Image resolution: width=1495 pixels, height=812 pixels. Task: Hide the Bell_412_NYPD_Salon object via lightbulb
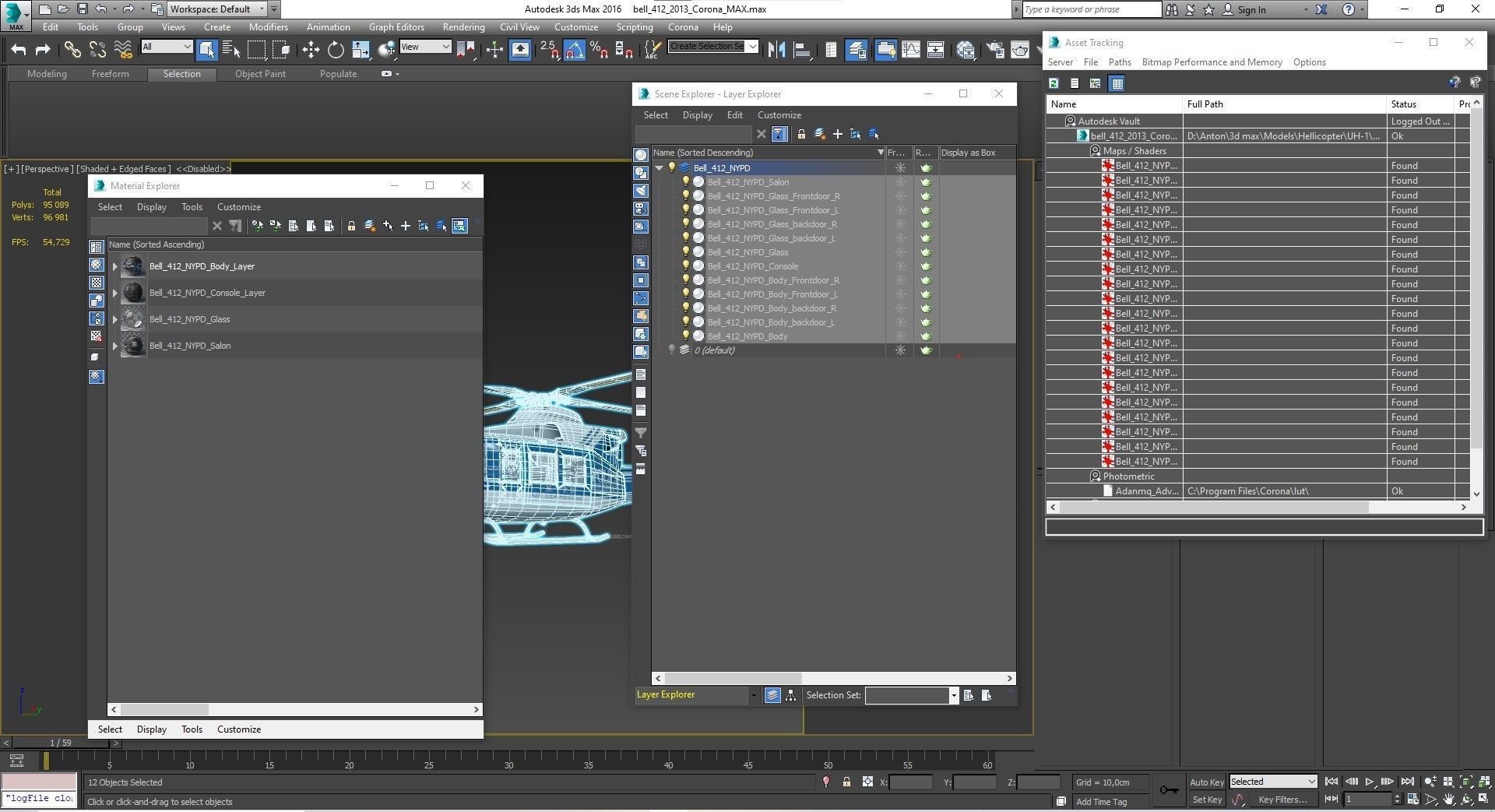686,182
